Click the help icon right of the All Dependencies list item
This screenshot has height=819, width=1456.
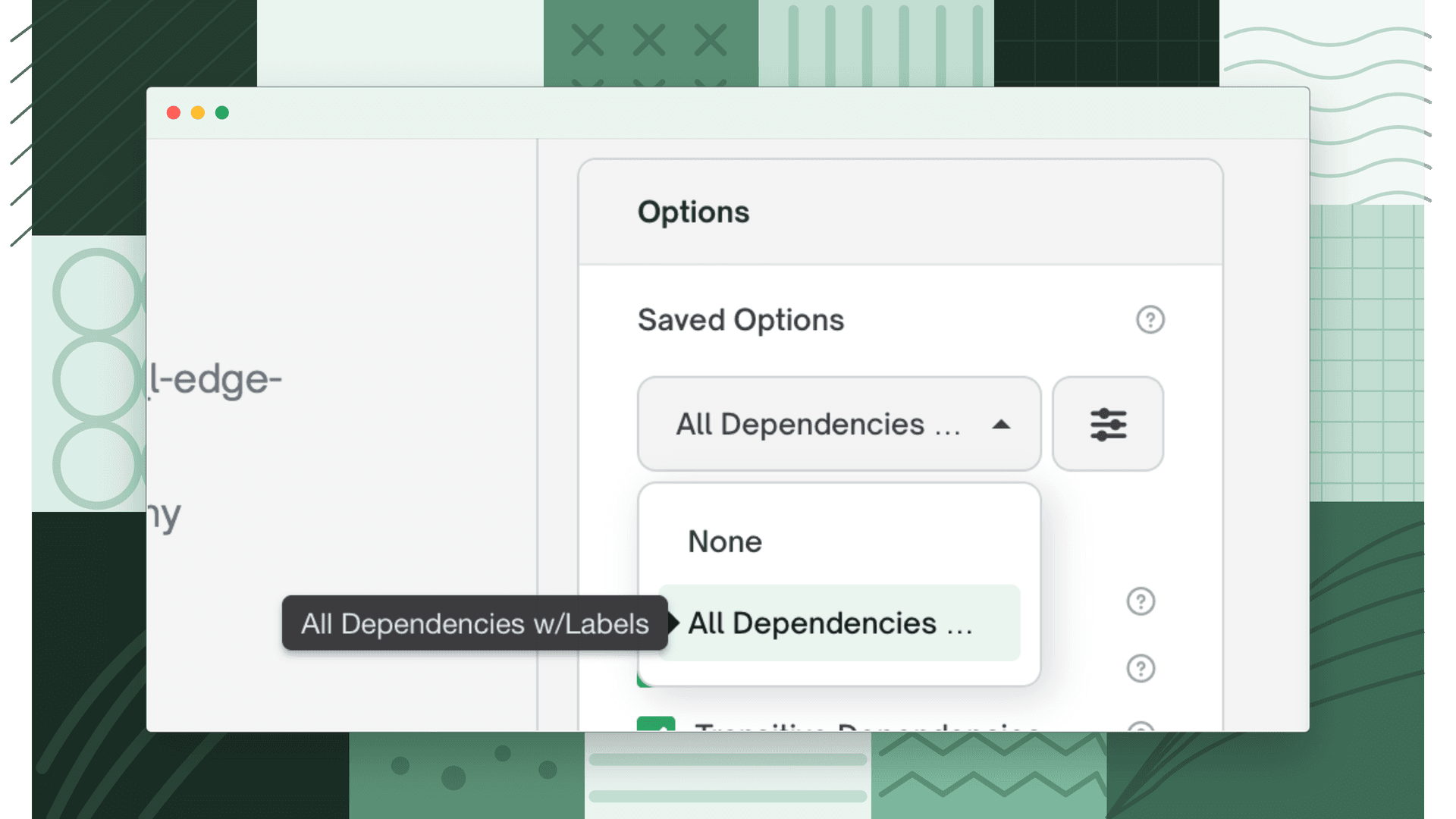(1141, 601)
